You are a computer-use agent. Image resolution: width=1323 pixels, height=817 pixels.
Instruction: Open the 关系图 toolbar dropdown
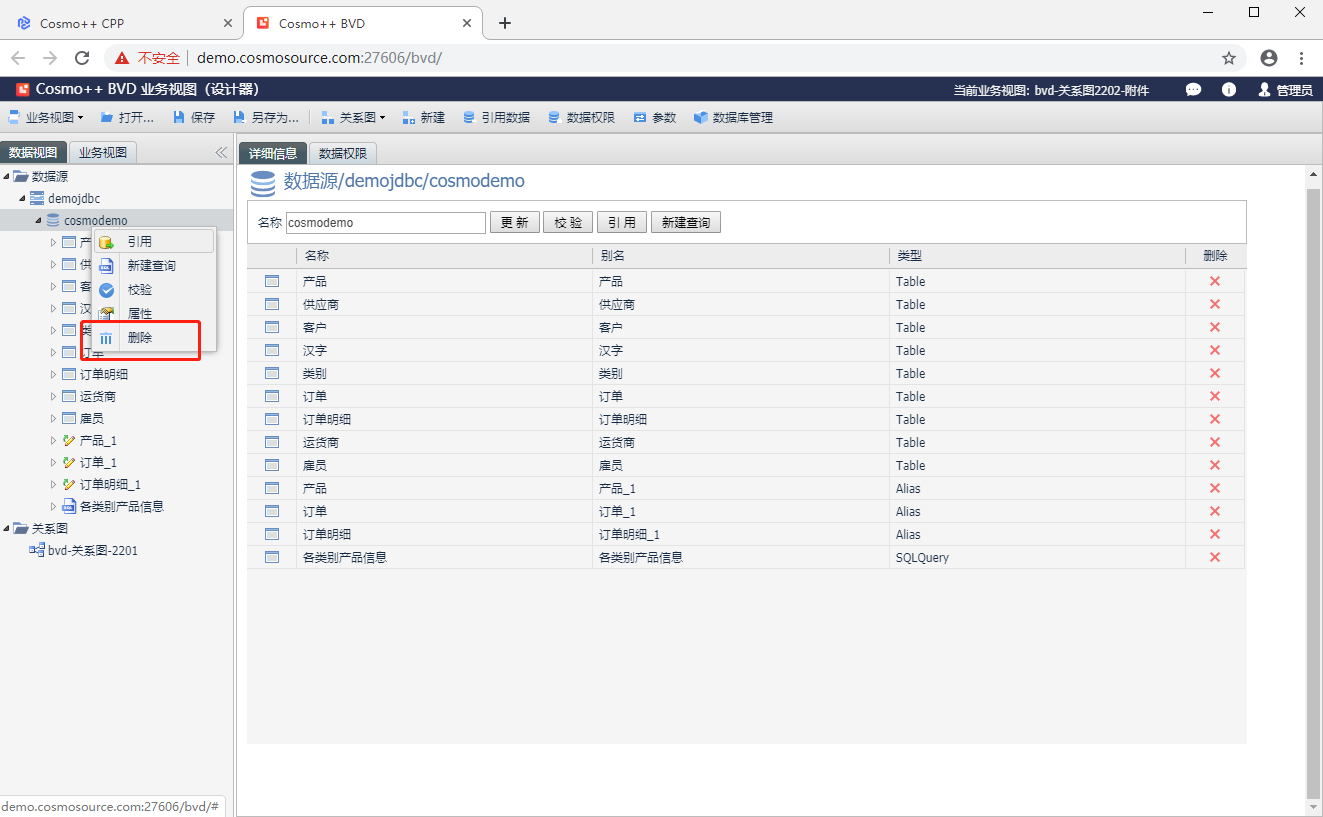click(354, 117)
